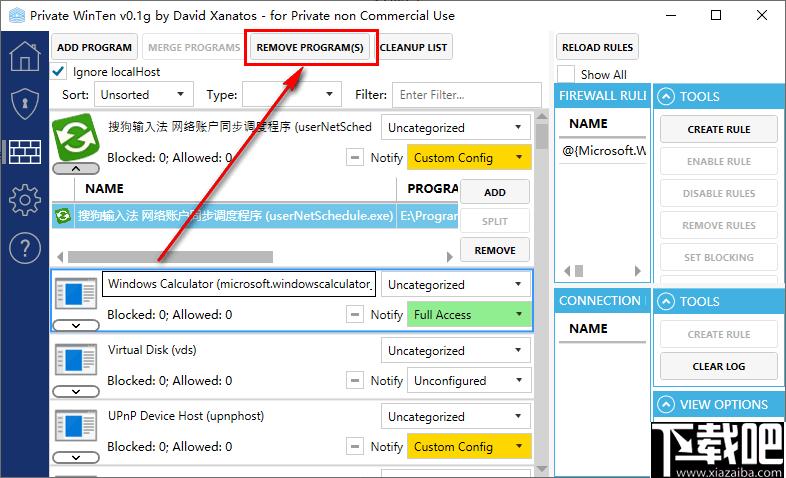The image size is (786, 478).
Task: Click firewall rules scroll right arrow
Action: pyautogui.click(x=638, y=271)
